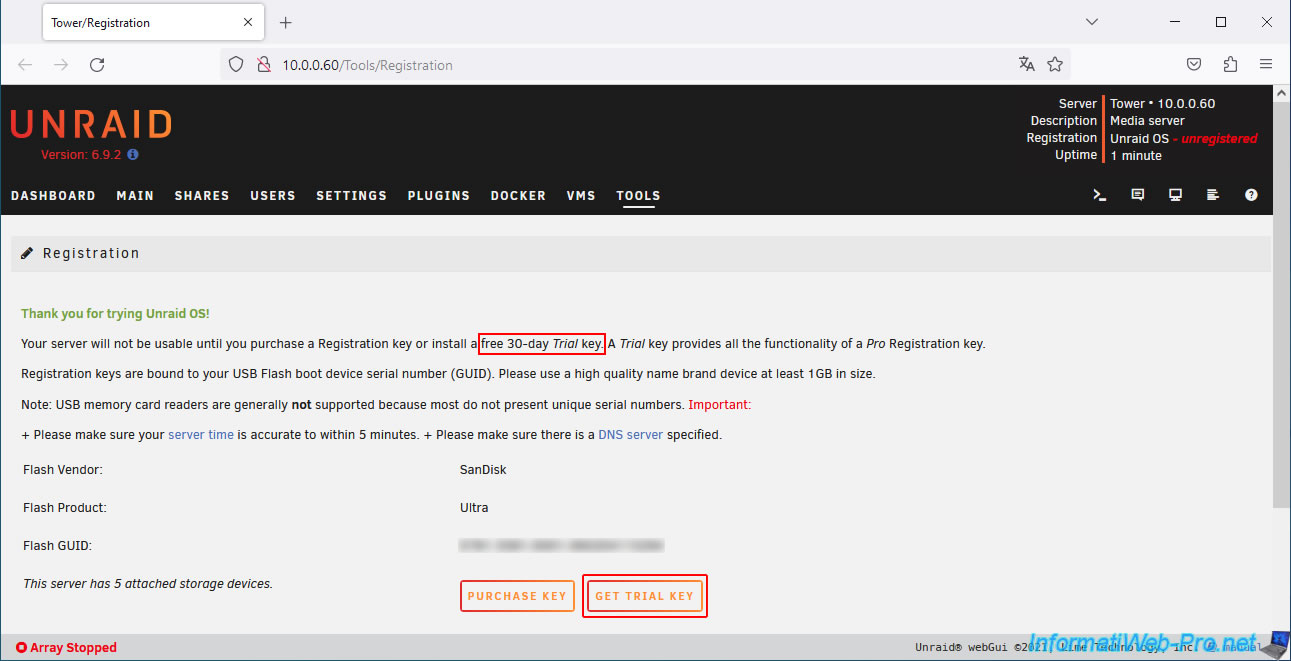Reload the page

97,64
